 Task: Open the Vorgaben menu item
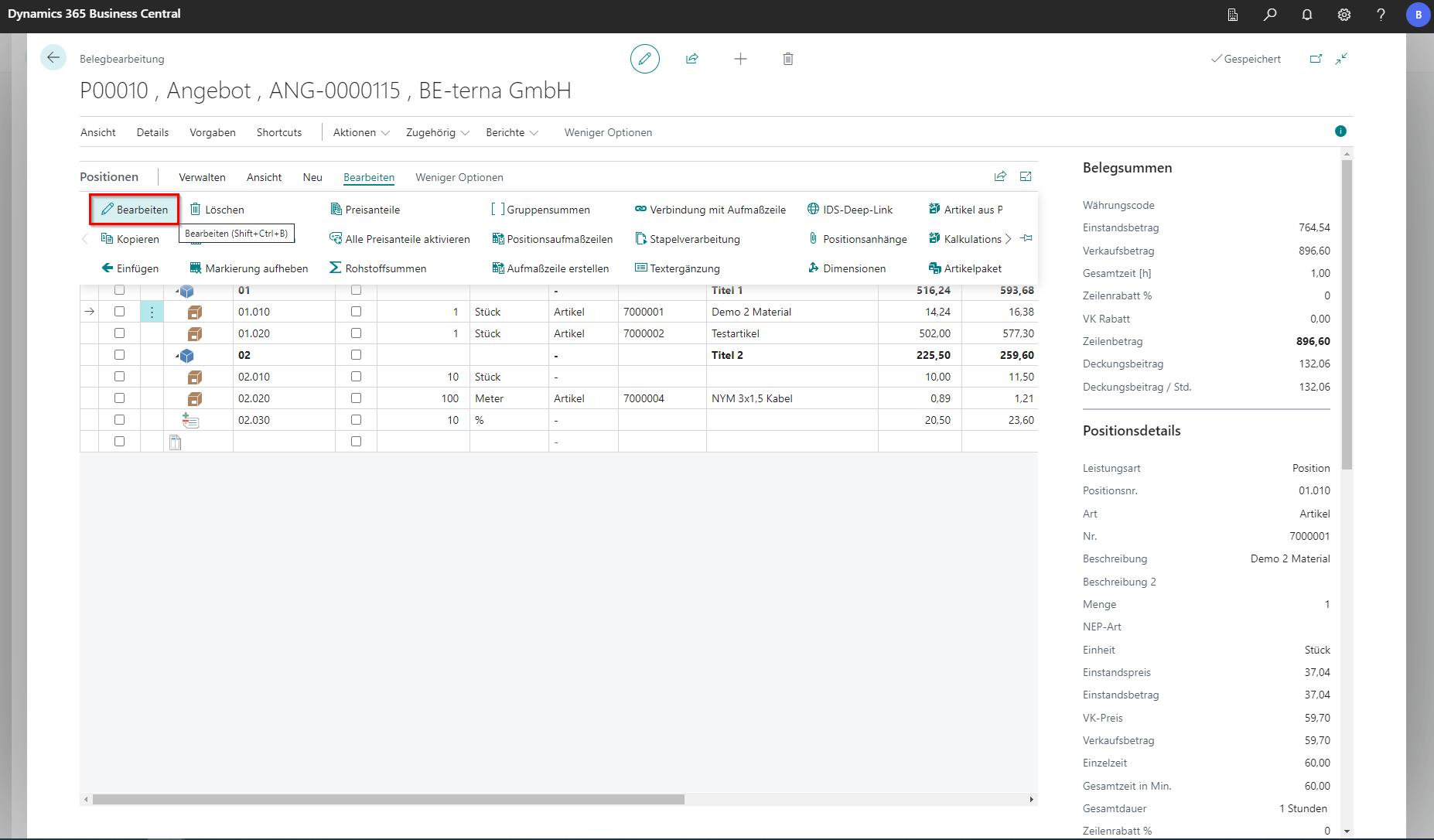tap(212, 132)
